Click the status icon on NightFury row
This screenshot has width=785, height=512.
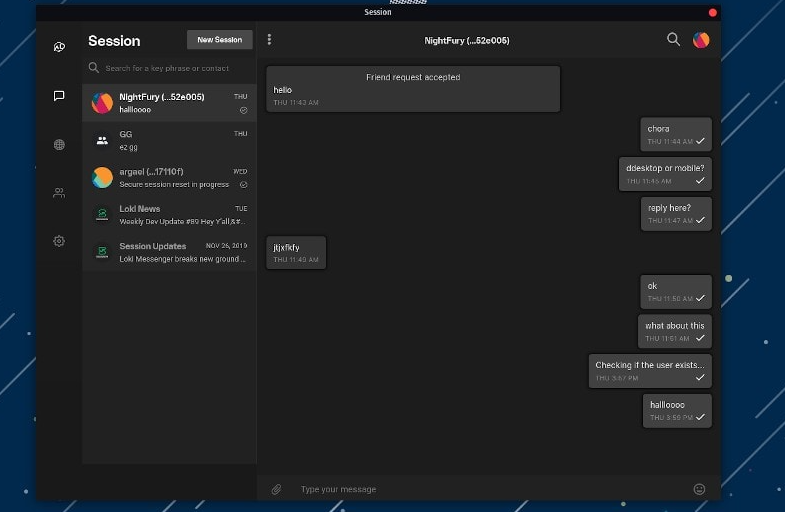coord(243,110)
